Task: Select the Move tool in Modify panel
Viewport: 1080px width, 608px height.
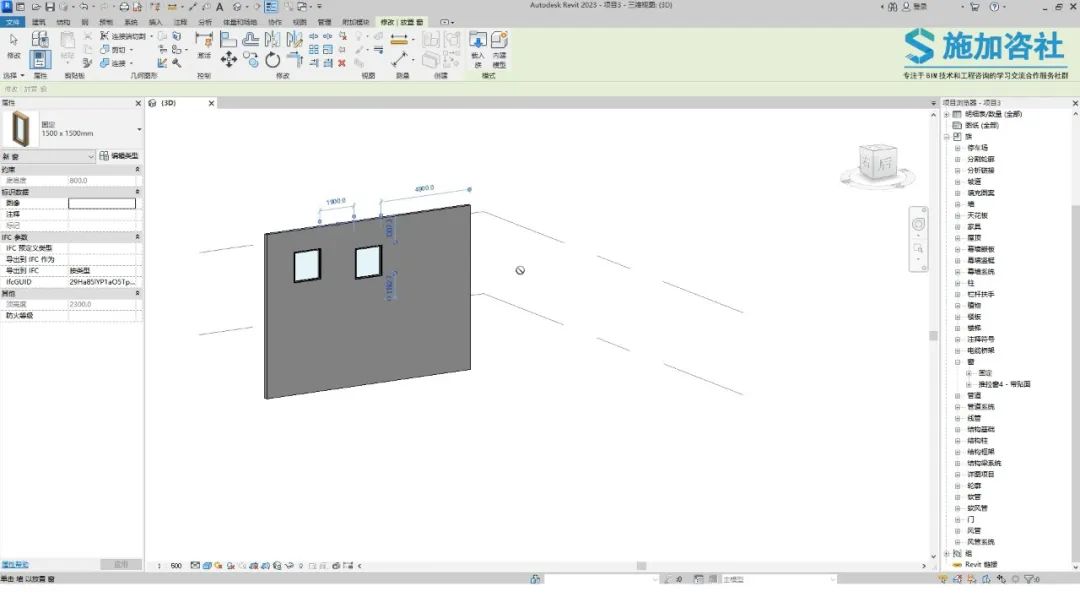Action: (x=229, y=60)
